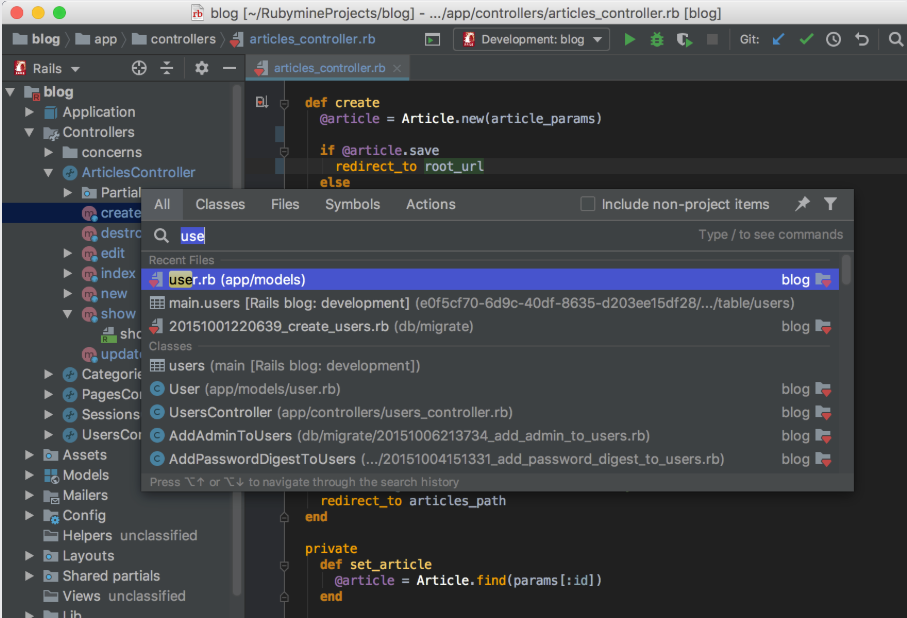
Task: Switch to the Symbols search tab
Action: click(352, 204)
